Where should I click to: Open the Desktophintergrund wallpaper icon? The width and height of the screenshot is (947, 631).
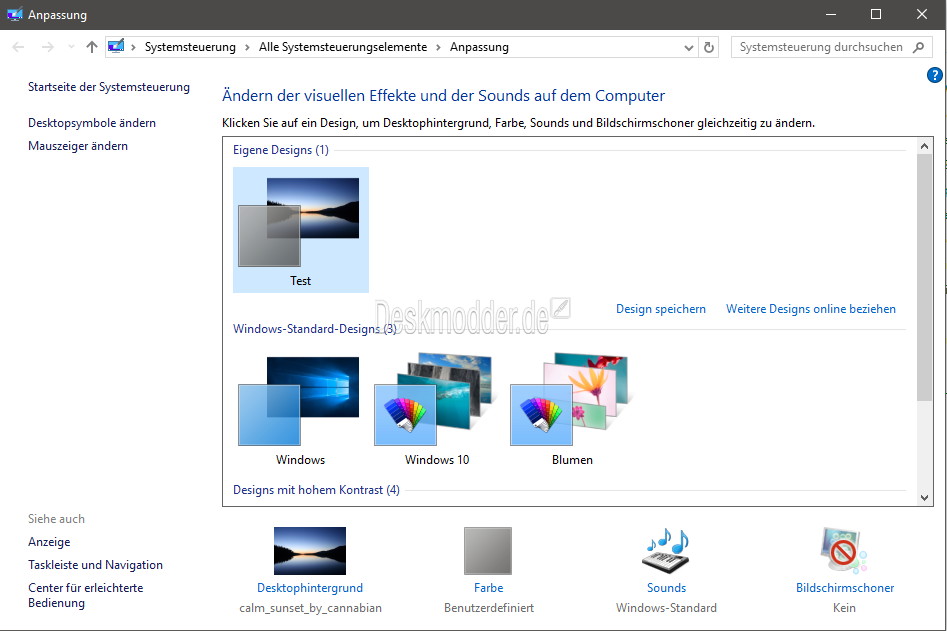(309, 551)
